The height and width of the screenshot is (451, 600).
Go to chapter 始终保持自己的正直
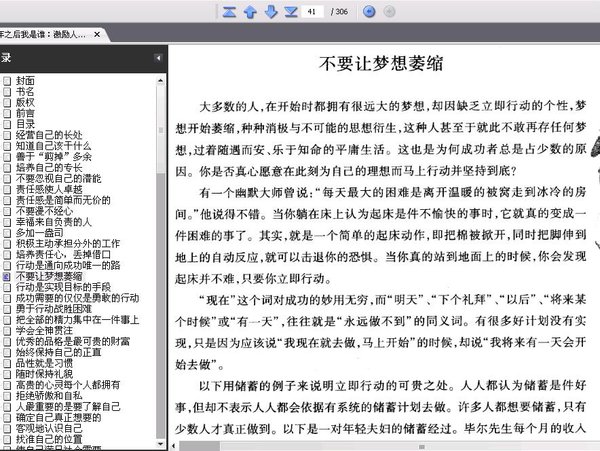click(59, 352)
